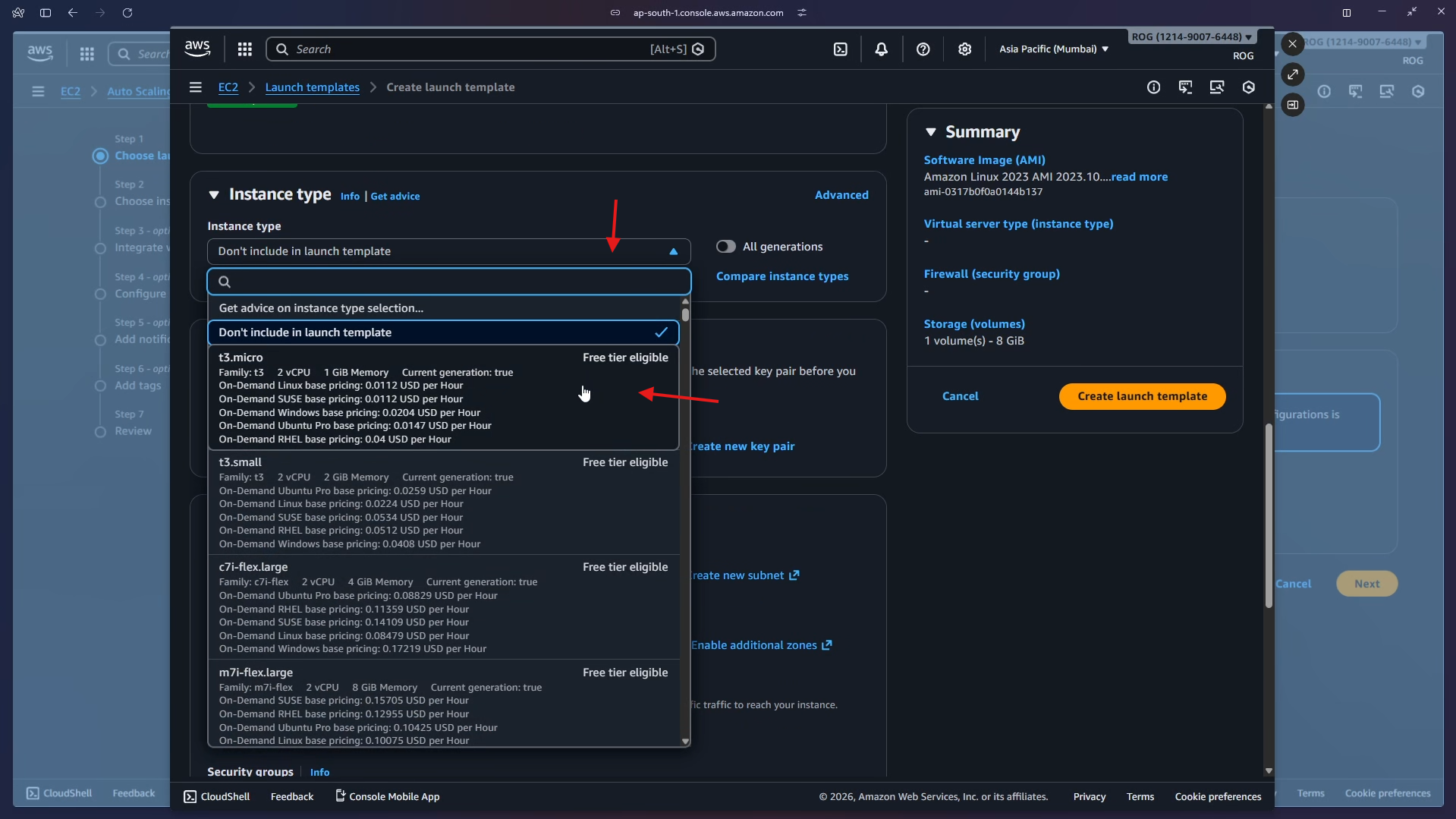Collapse the Instance type dropdown arrow
1456x819 pixels.
click(672, 251)
